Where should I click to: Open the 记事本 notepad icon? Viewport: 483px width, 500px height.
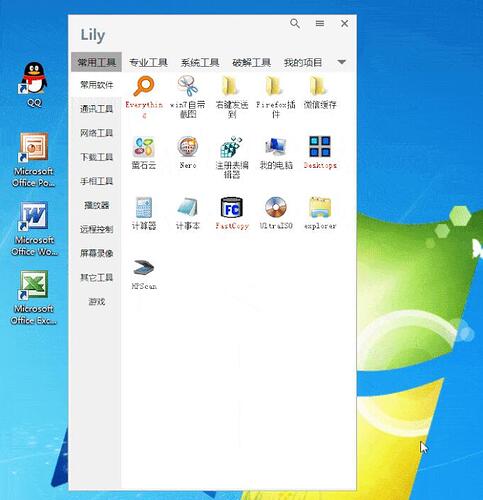188,207
